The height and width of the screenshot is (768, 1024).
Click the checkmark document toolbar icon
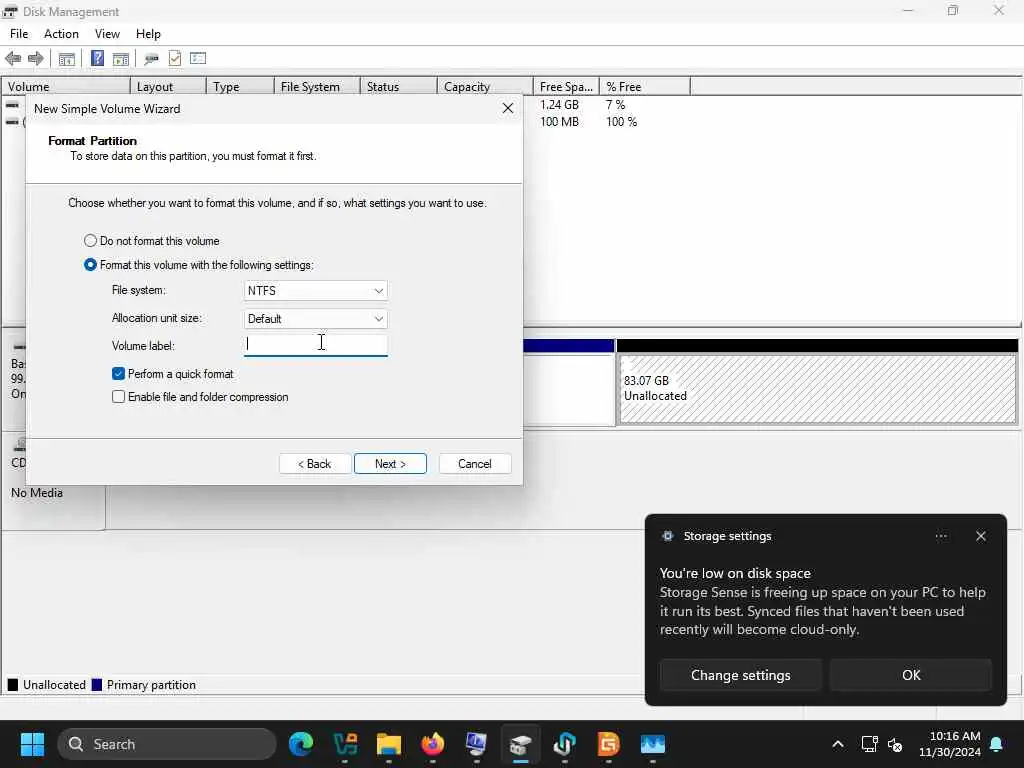[x=175, y=58]
